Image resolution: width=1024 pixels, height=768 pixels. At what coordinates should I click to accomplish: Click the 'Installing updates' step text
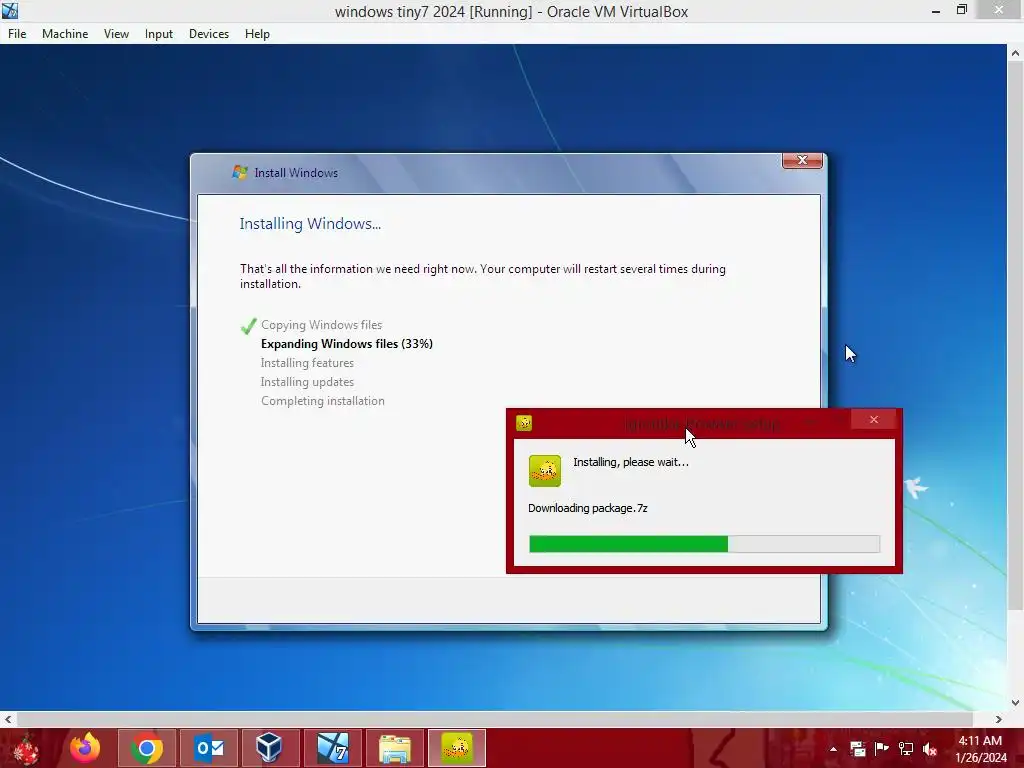pos(307,382)
